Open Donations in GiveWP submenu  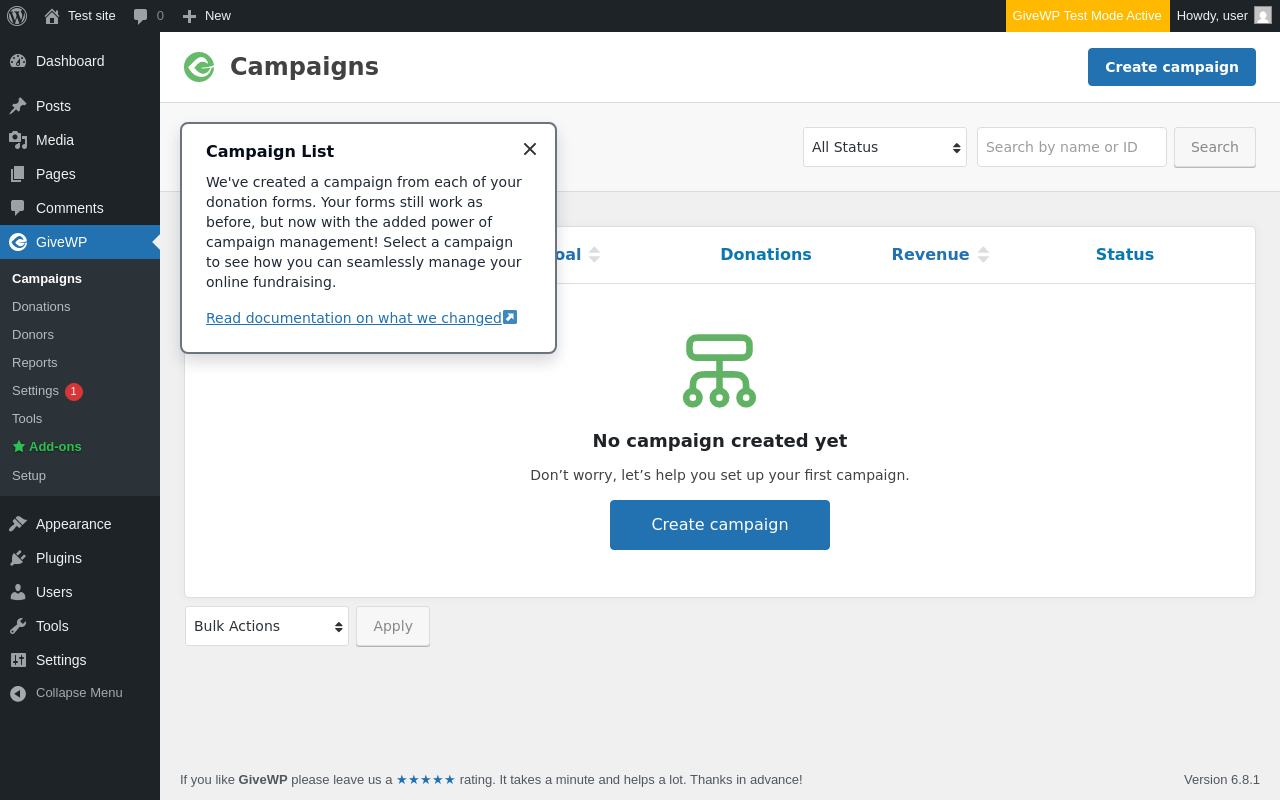(41, 307)
